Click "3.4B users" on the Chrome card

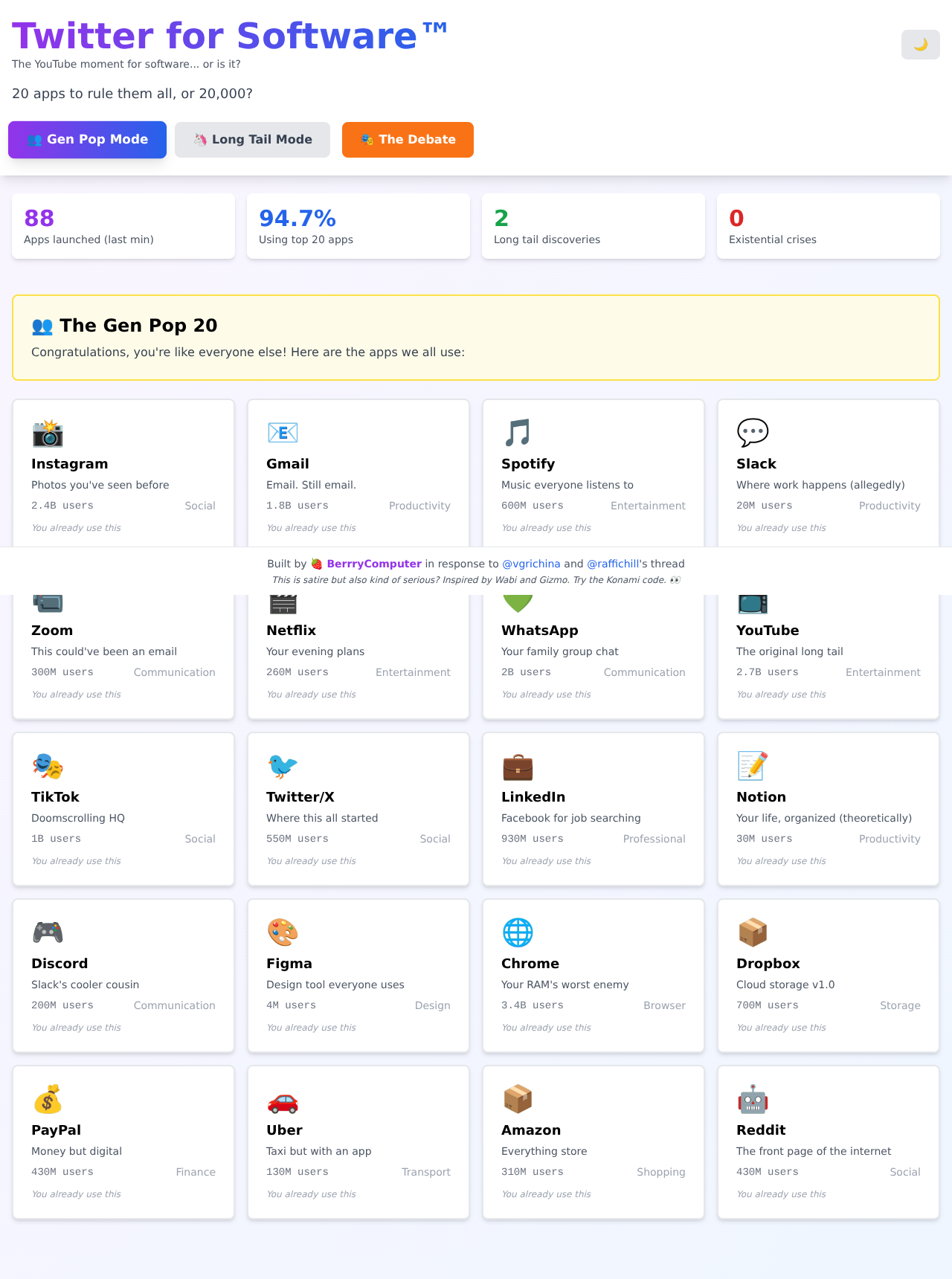point(533,1005)
